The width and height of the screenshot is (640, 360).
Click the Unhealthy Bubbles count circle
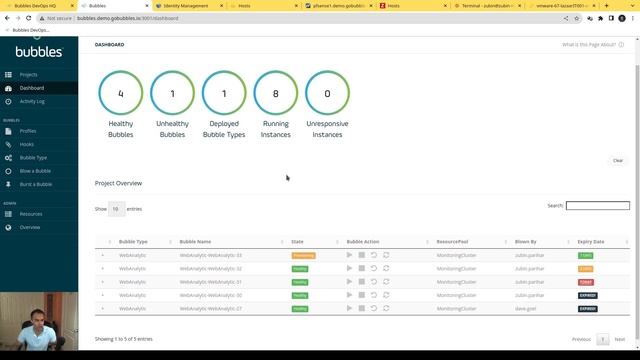coord(172,93)
